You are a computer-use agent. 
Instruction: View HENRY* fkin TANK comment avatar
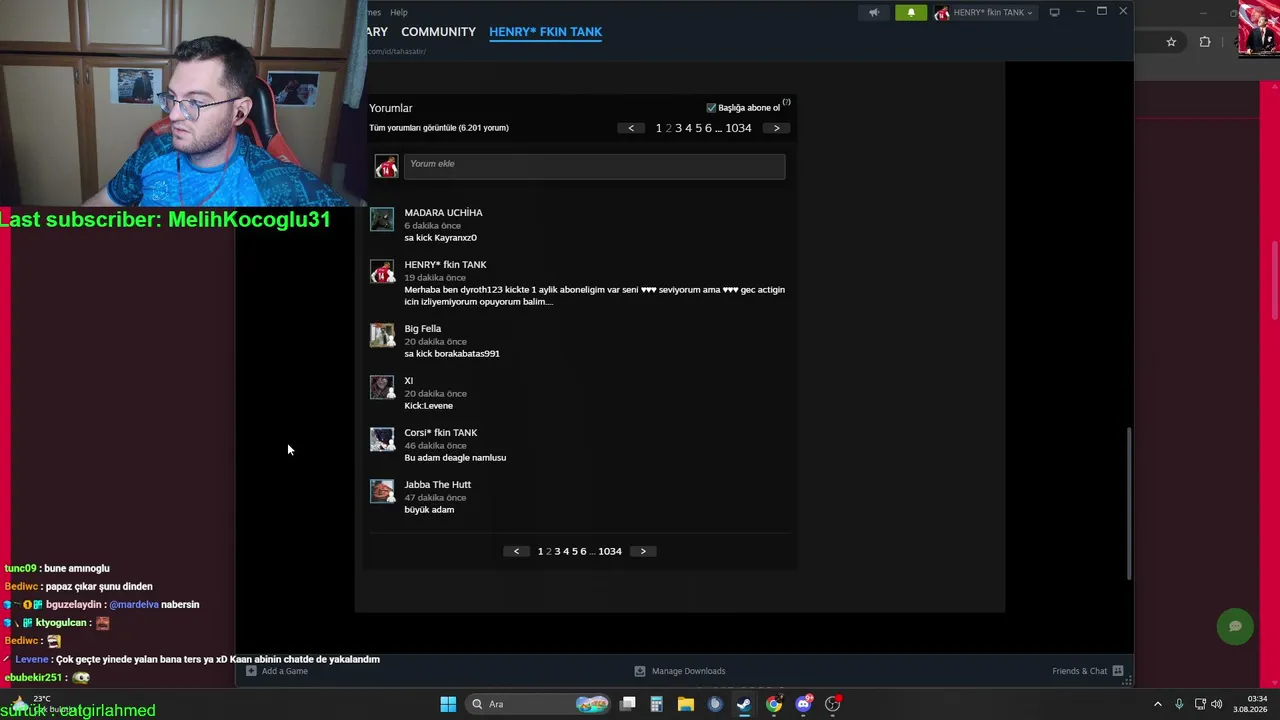click(382, 271)
